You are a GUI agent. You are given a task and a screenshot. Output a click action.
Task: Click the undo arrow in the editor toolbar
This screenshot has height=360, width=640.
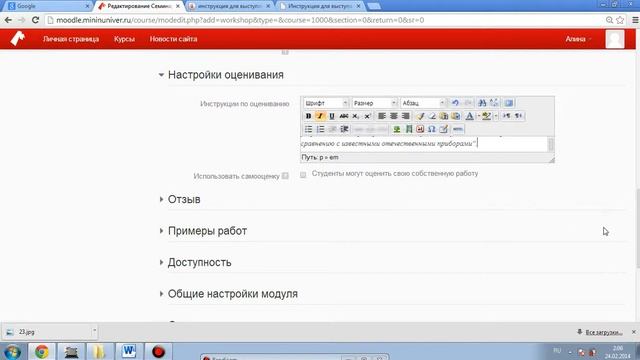456,103
